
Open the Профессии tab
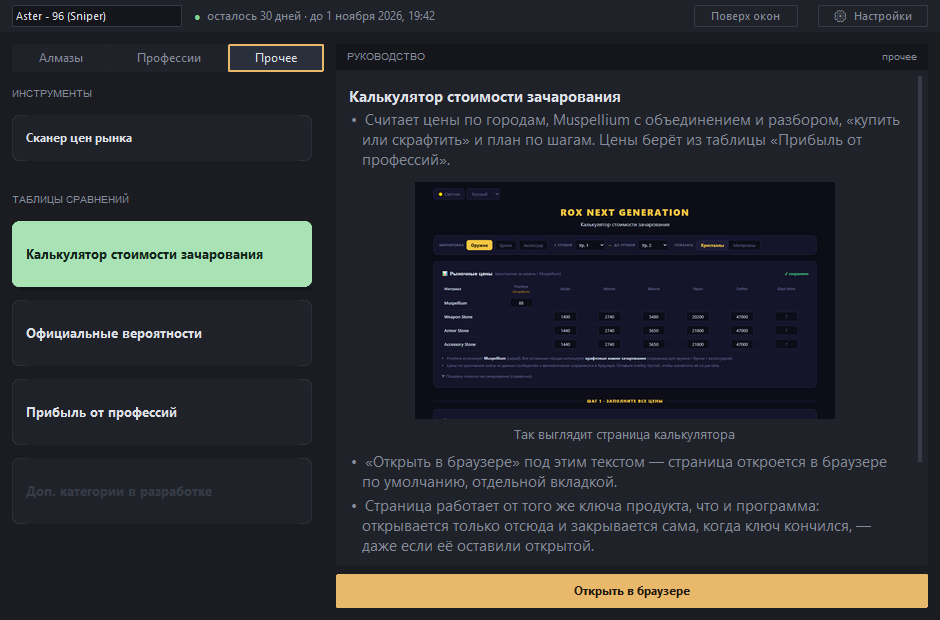(168, 58)
